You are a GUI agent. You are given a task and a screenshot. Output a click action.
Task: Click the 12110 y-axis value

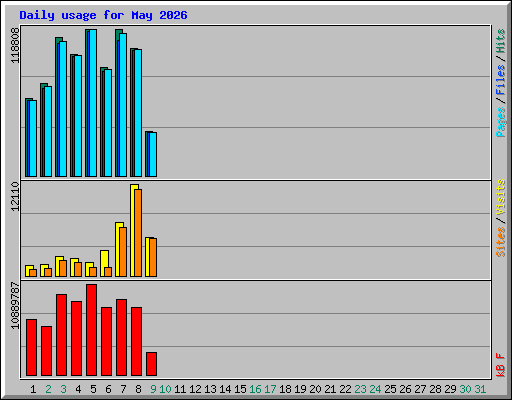coord(15,197)
